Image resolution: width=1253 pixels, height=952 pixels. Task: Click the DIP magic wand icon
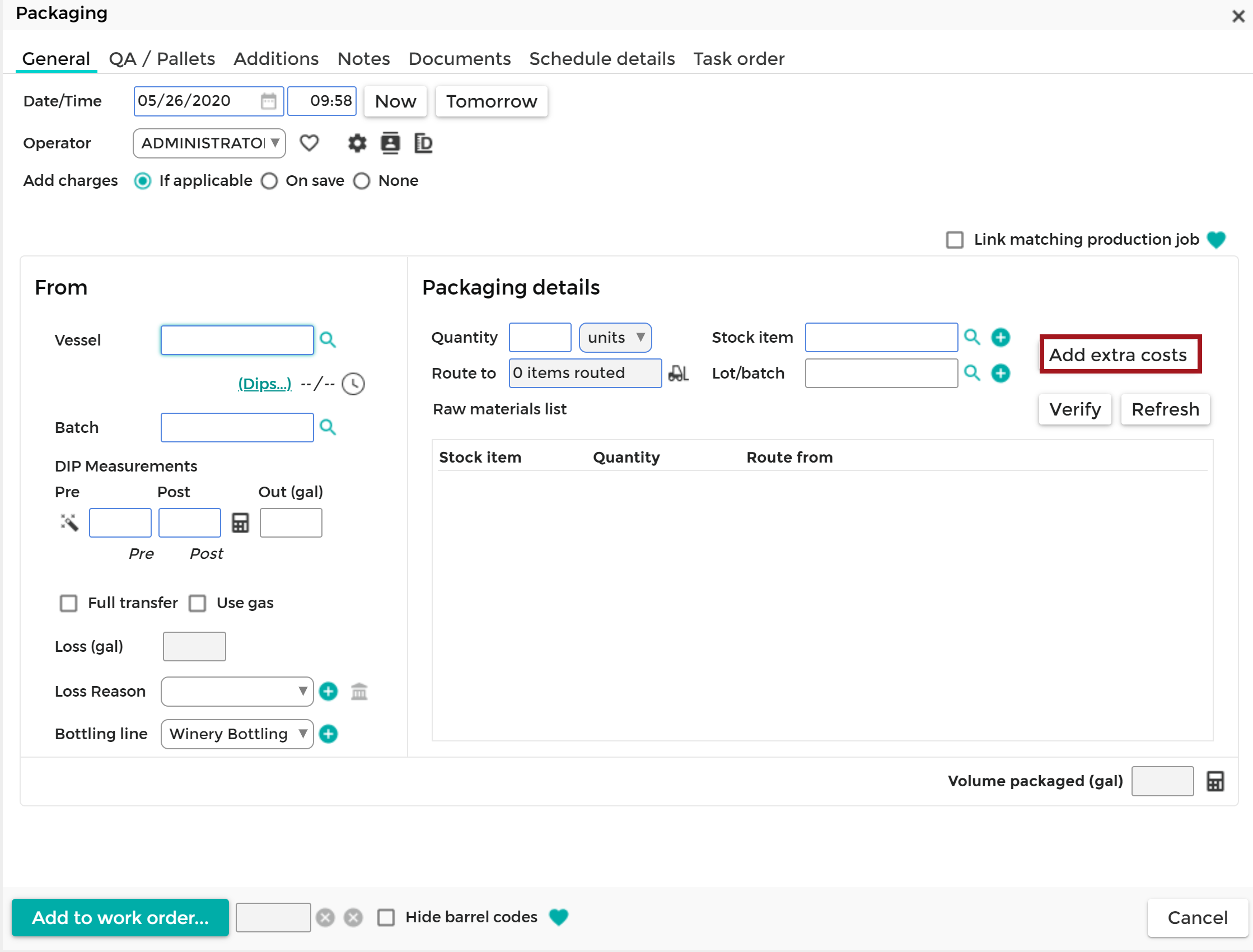[69, 522]
